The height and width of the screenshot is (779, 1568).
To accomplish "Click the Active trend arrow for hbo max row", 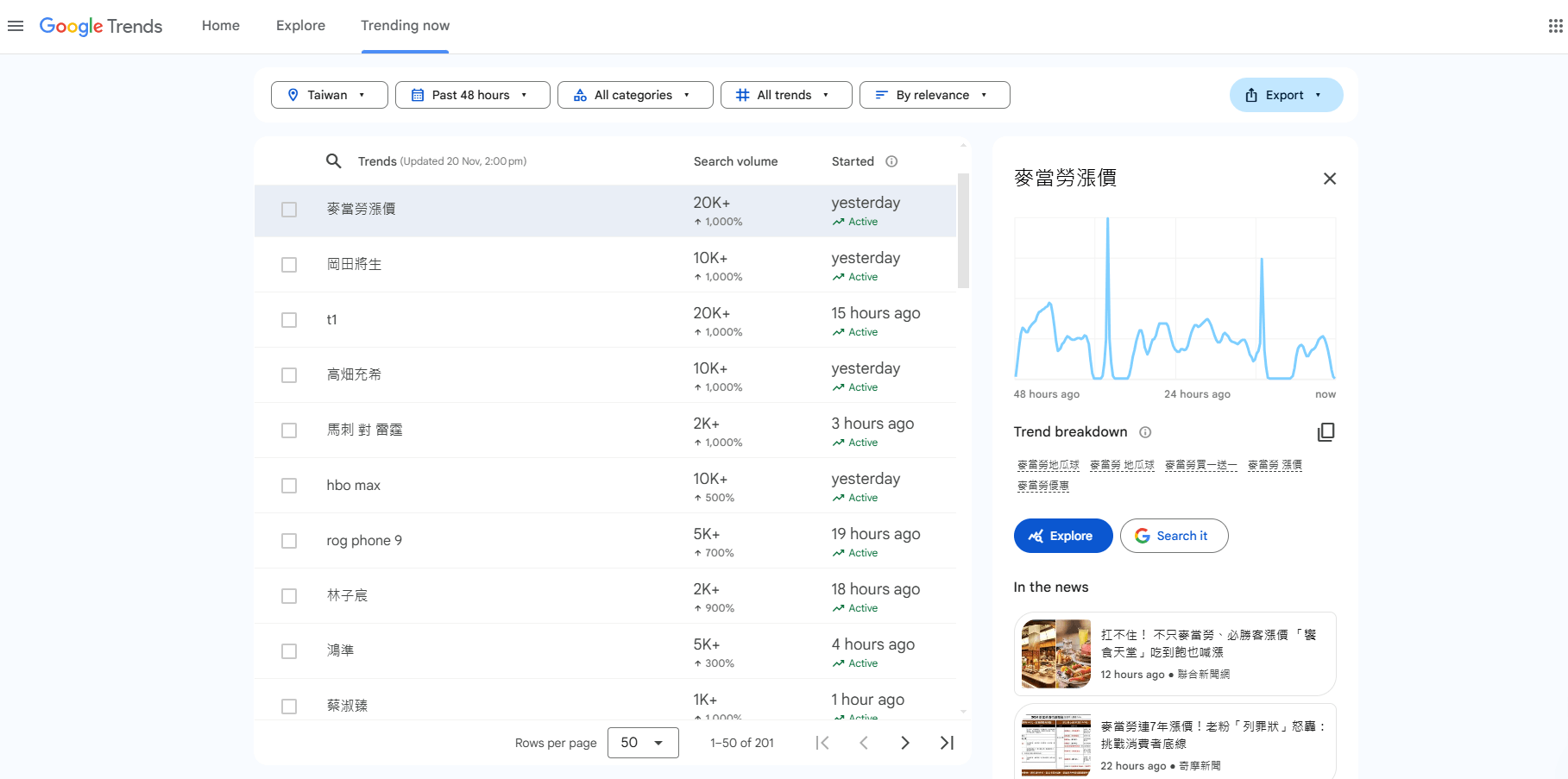I will tap(838, 498).
